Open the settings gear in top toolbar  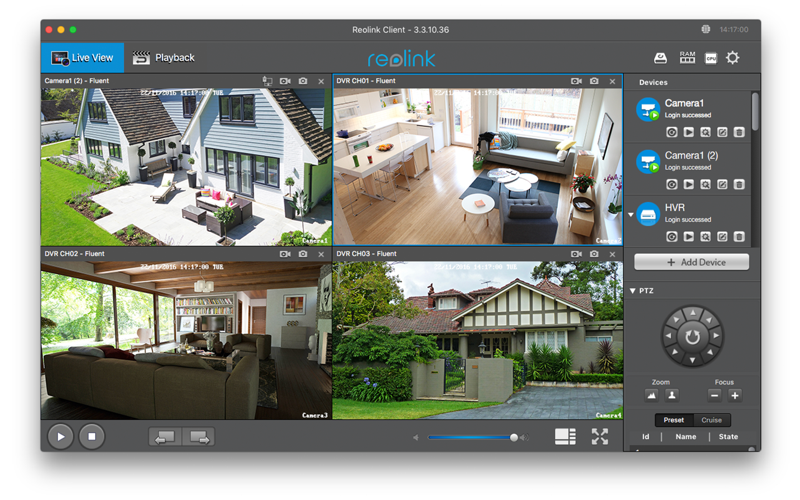tap(733, 58)
